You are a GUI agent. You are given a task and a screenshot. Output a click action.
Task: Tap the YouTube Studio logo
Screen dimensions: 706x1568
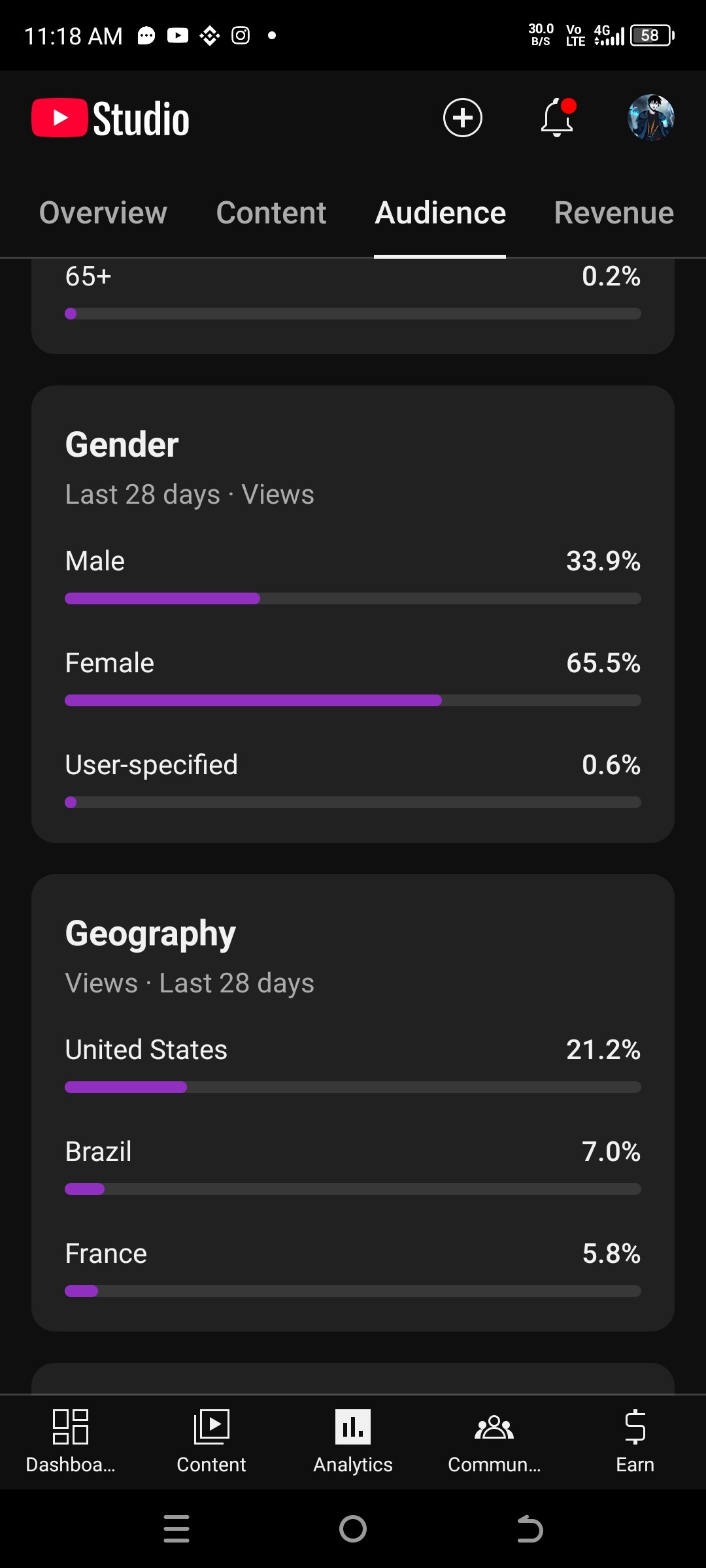110,118
